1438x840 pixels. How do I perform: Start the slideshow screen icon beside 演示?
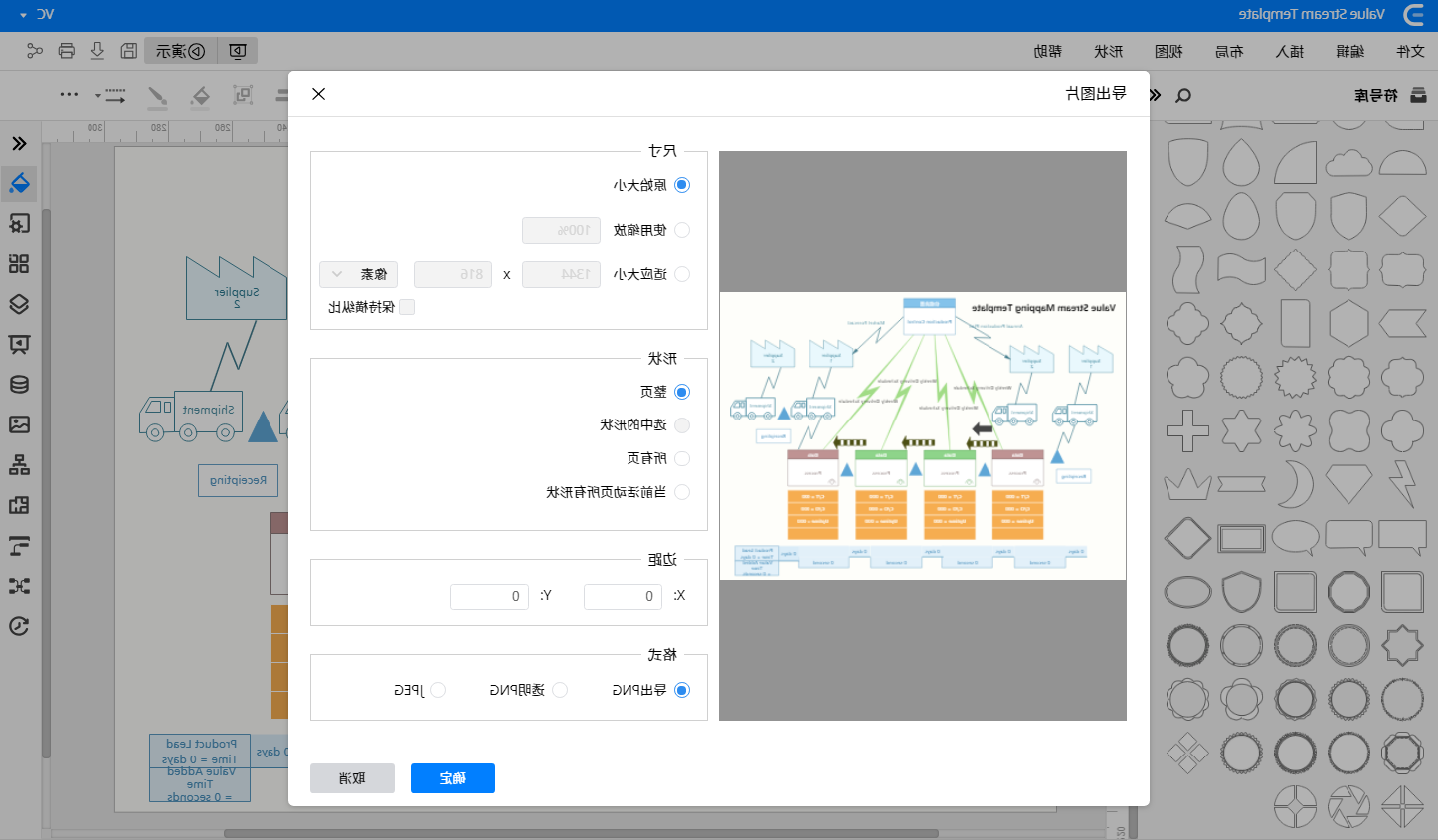[238, 51]
